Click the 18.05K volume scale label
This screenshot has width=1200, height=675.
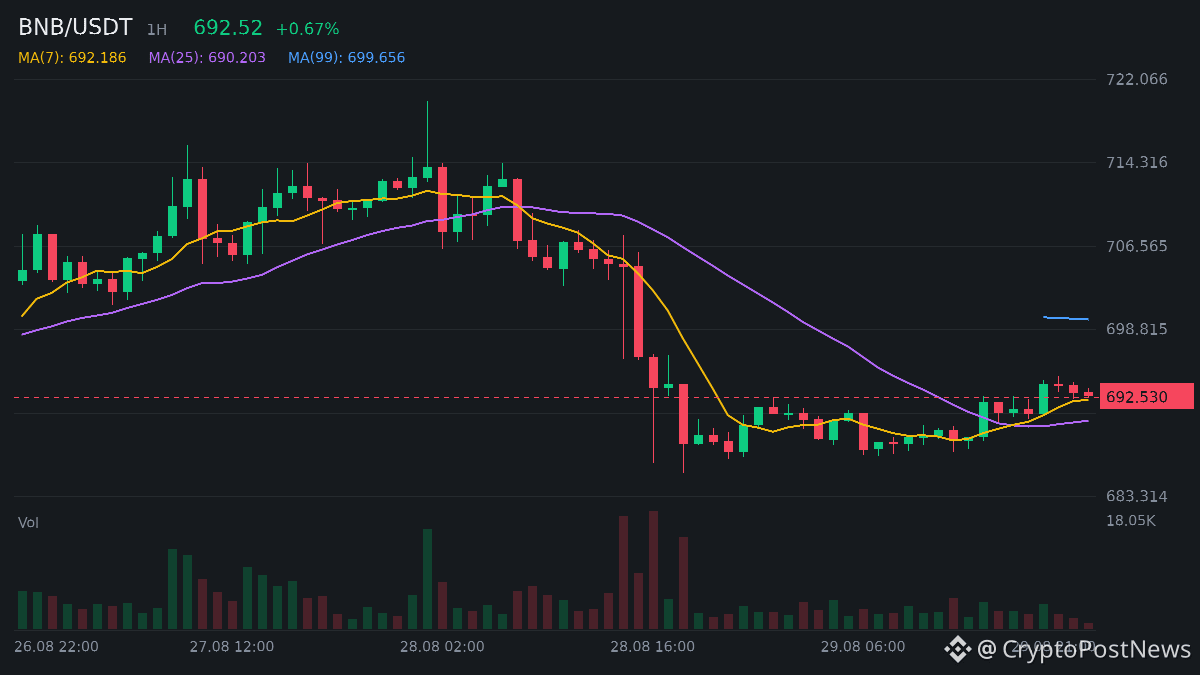pos(1131,520)
